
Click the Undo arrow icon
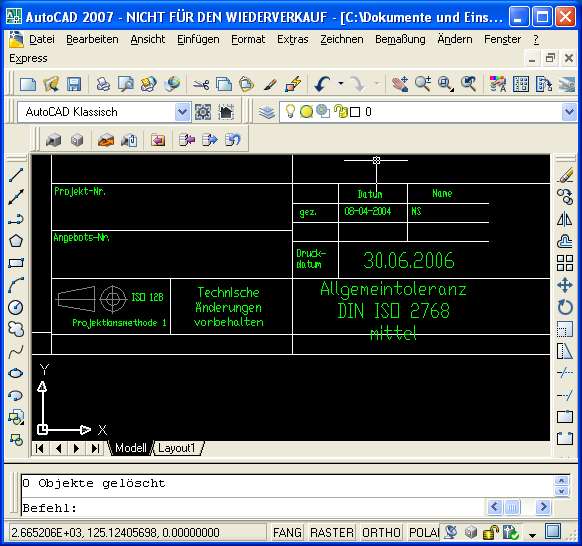tap(322, 84)
